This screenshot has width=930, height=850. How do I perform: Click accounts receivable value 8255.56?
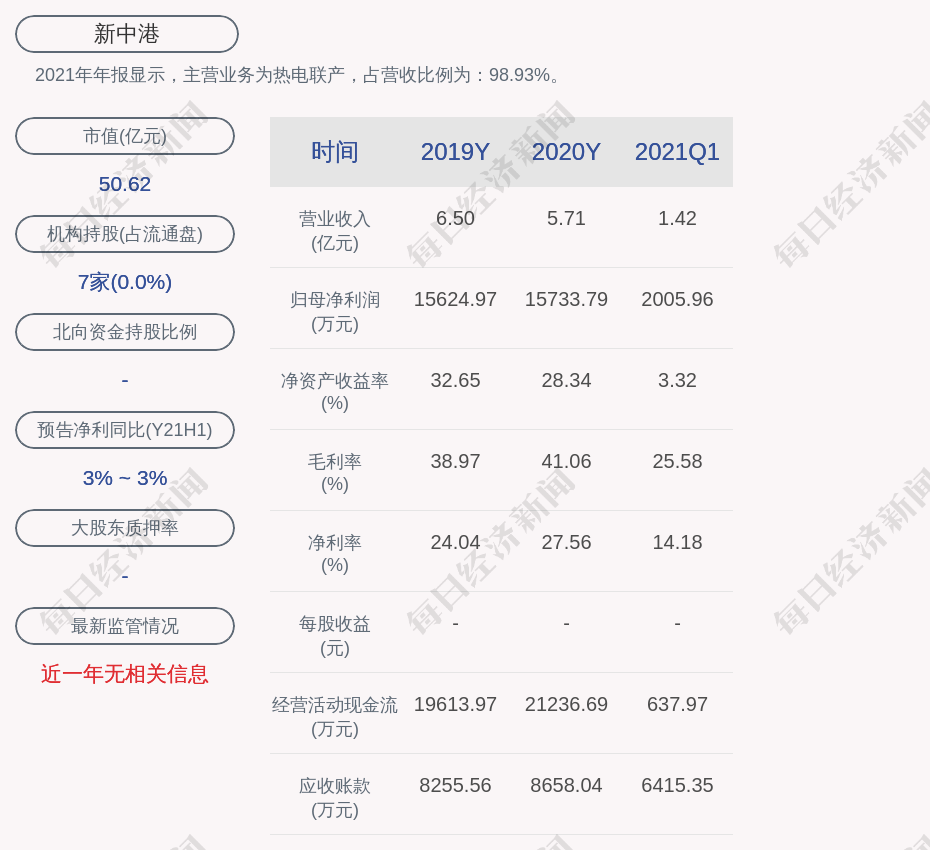coord(455,785)
